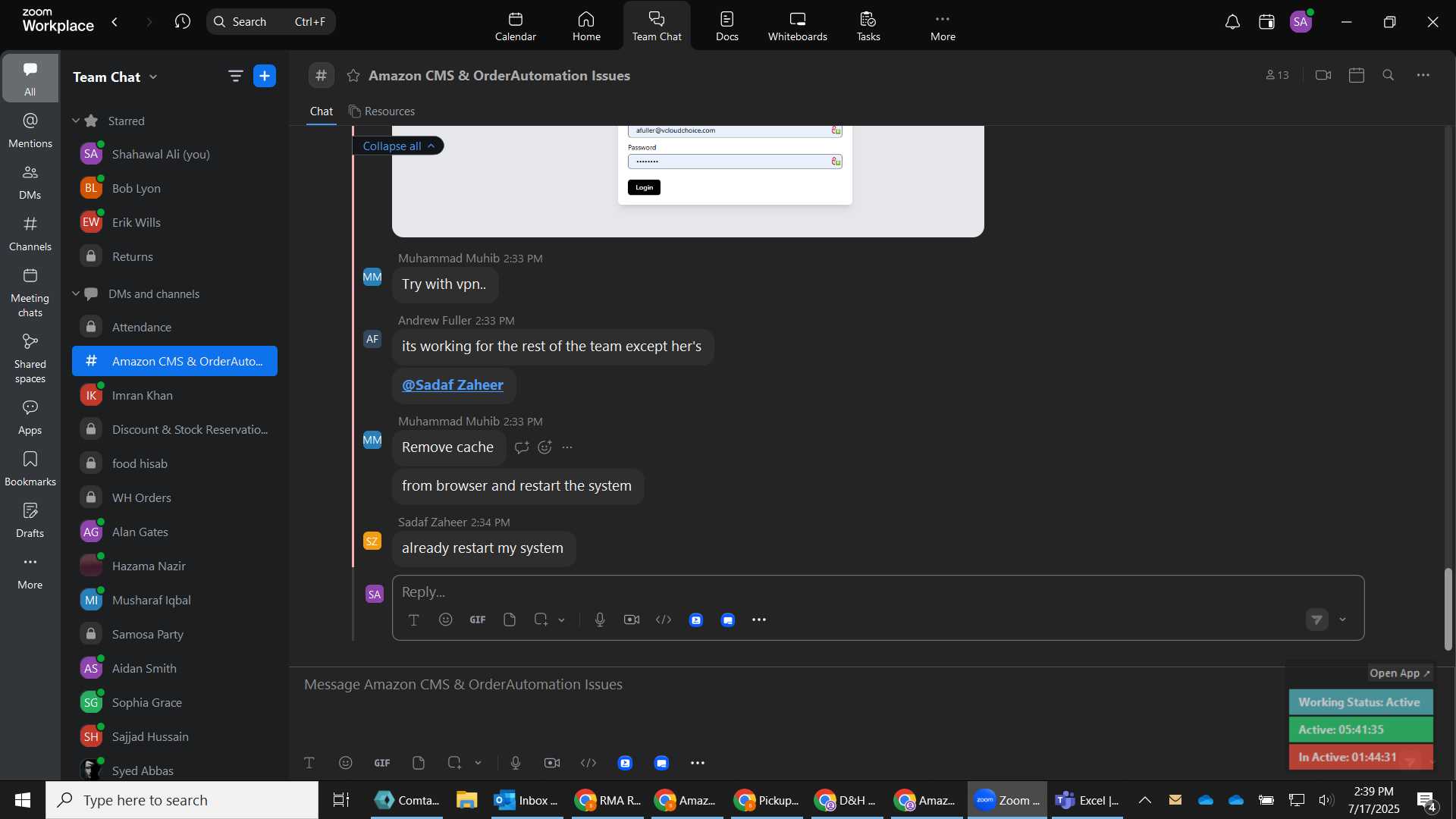Search within this channel
The height and width of the screenshot is (819, 1456).
pyautogui.click(x=1389, y=75)
